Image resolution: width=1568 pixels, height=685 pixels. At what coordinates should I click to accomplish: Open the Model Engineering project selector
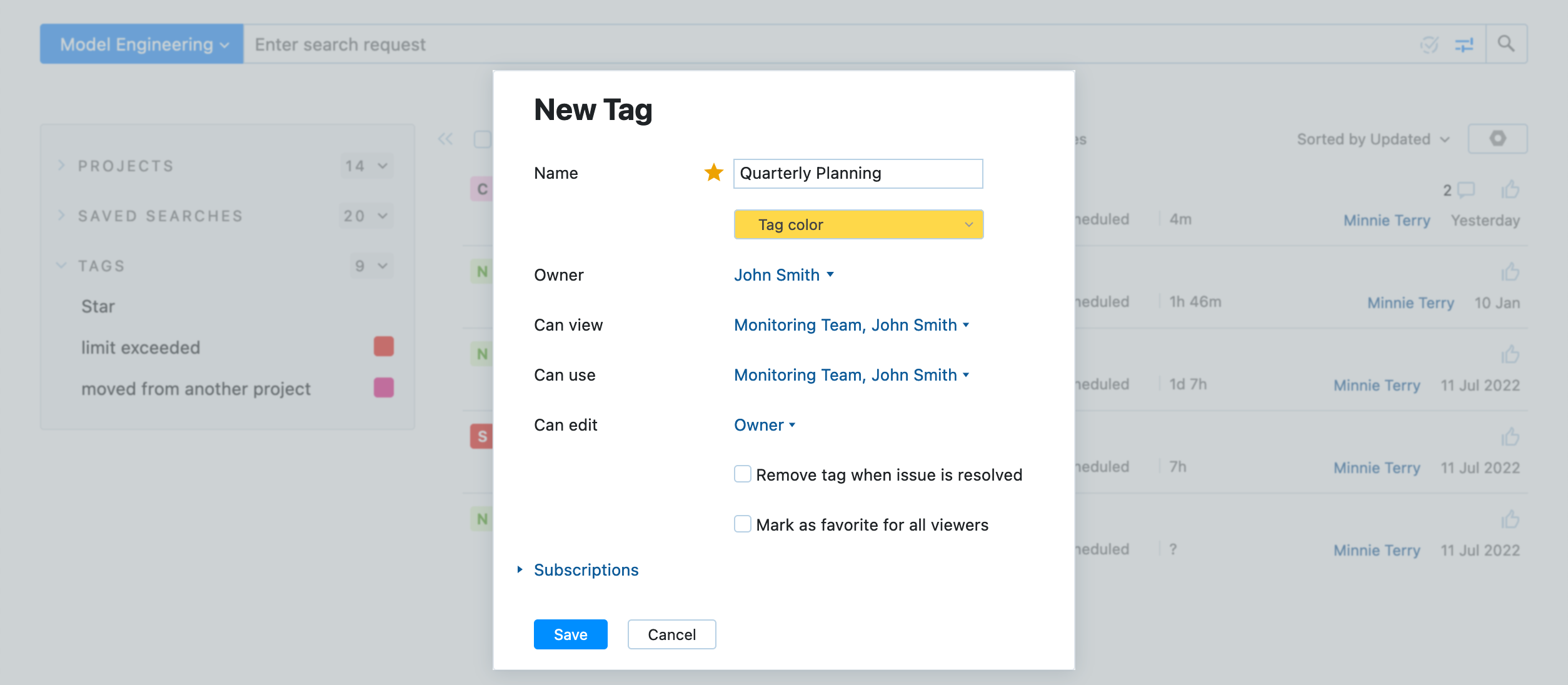coord(140,44)
